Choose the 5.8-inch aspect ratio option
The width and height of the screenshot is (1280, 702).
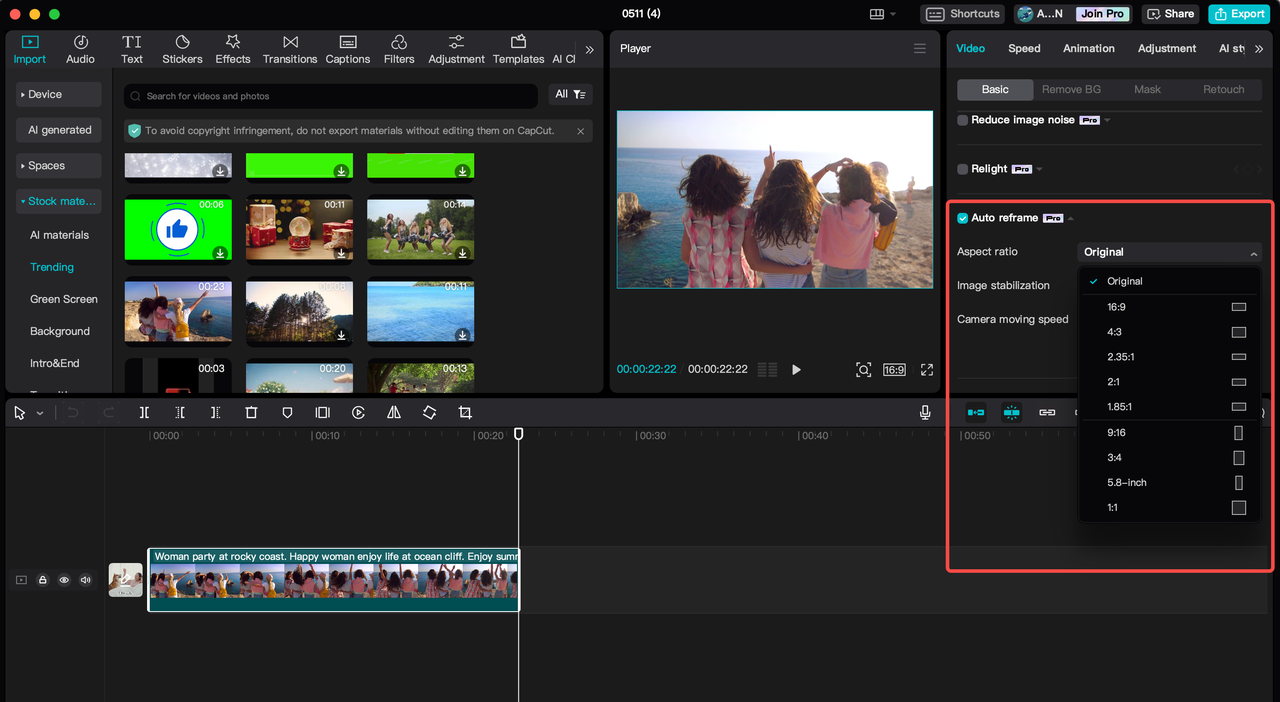(1169, 483)
